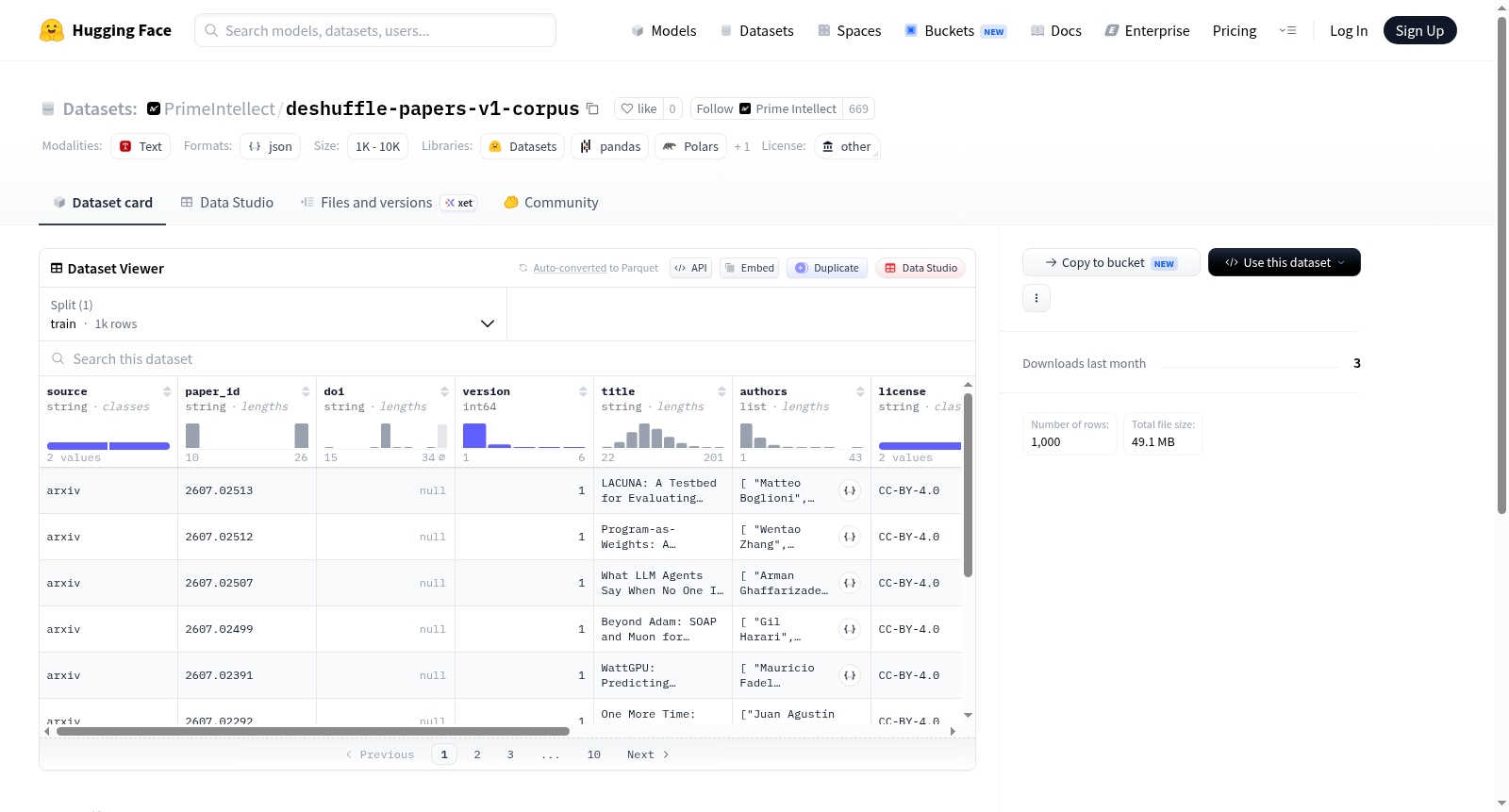1509x812 pixels.
Task: Open the API button in Dataset Viewer
Action: [x=691, y=268]
